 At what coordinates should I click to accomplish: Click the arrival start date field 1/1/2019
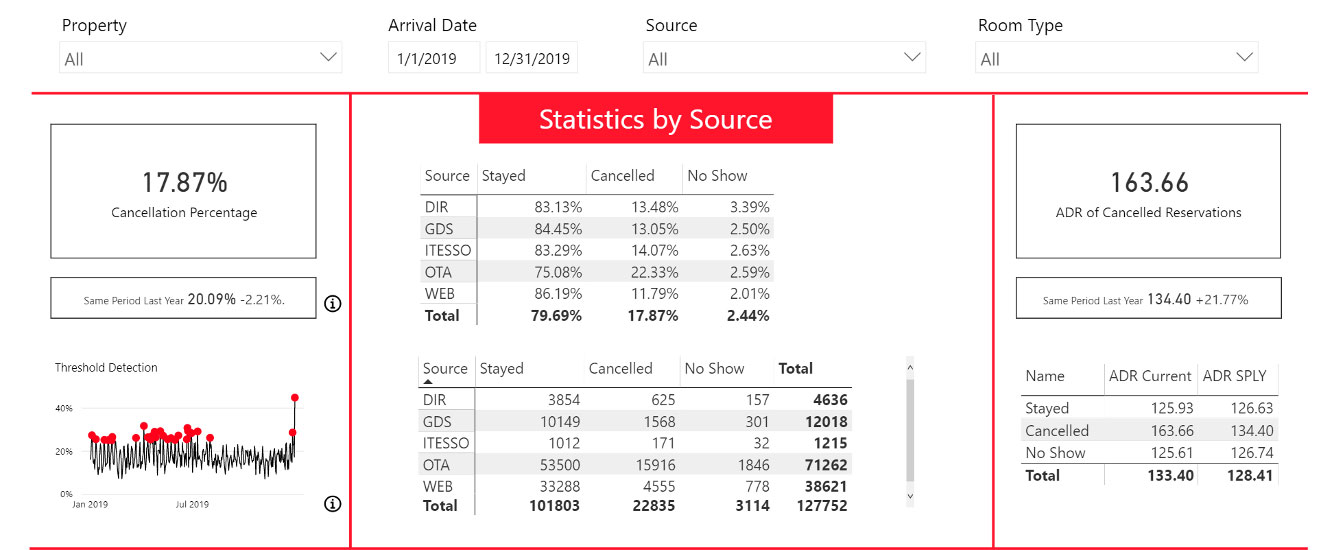433,58
